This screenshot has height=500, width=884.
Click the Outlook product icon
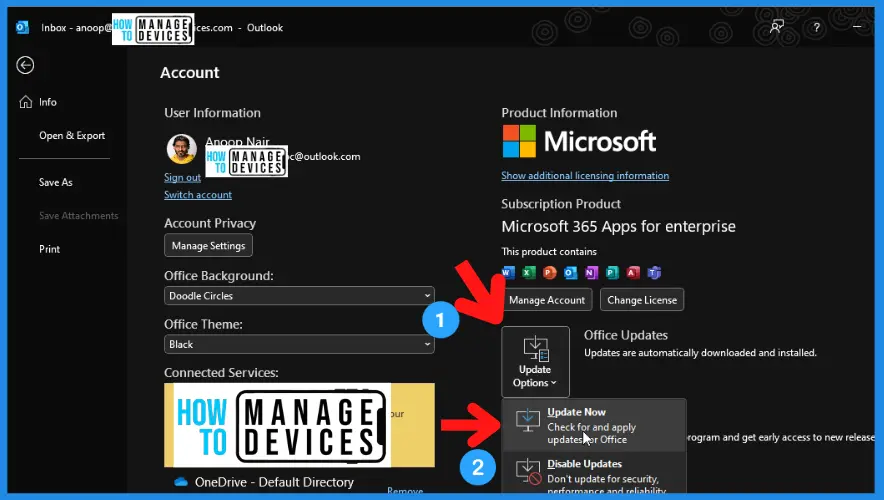click(x=570, y=273)
